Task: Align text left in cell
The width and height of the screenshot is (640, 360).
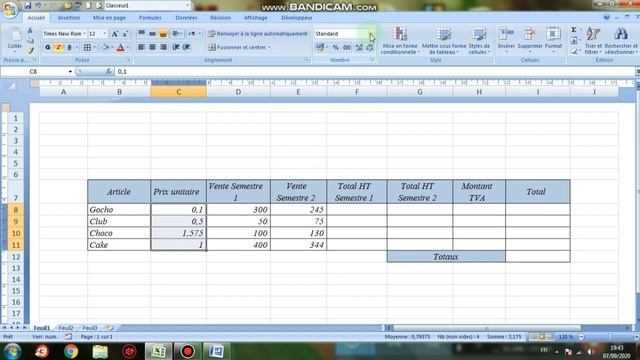Action: coord(142,47)
